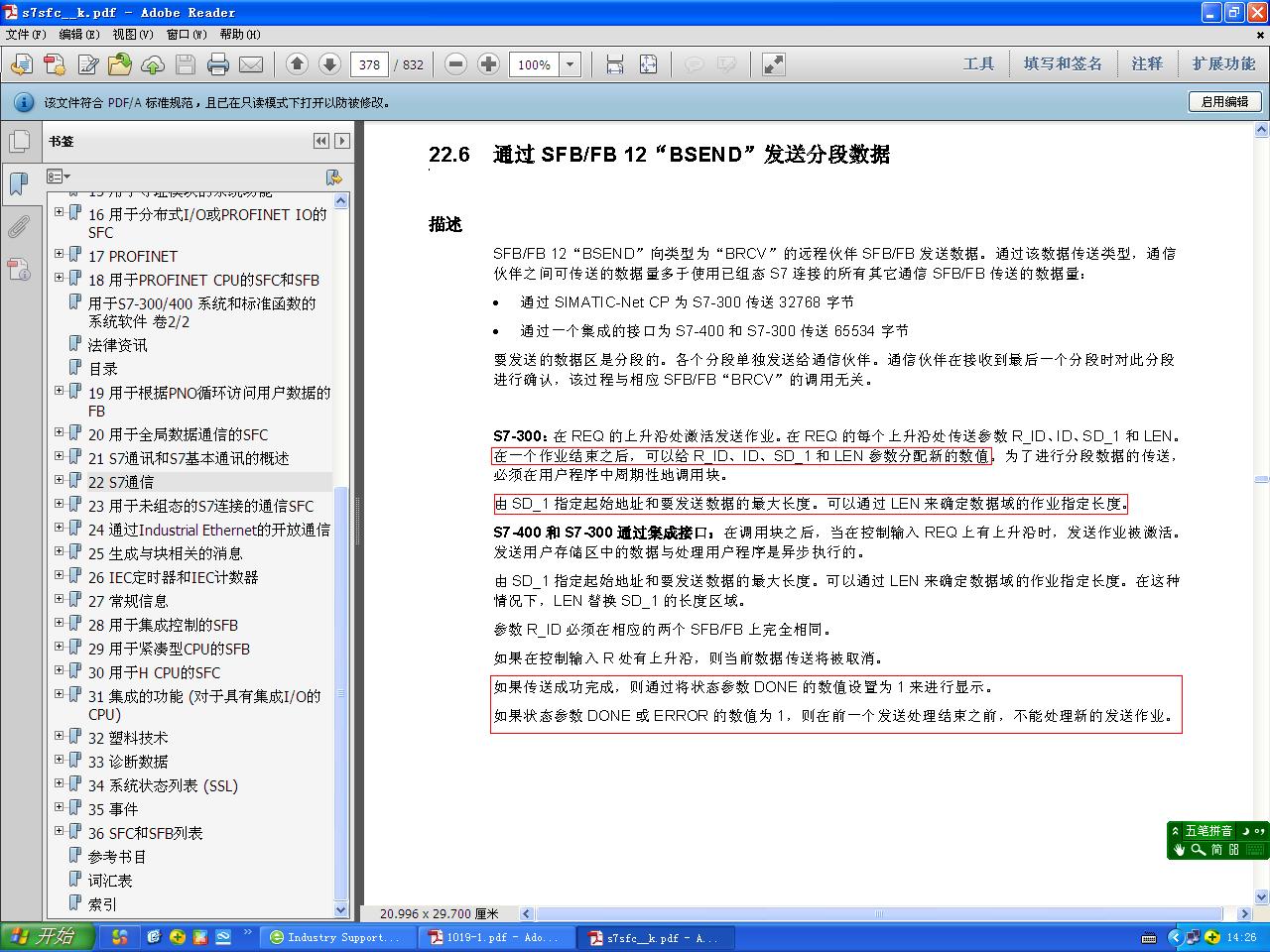Click the Fit one full page icon
The width and height of the screenshot is (1270, 952).
648,64
